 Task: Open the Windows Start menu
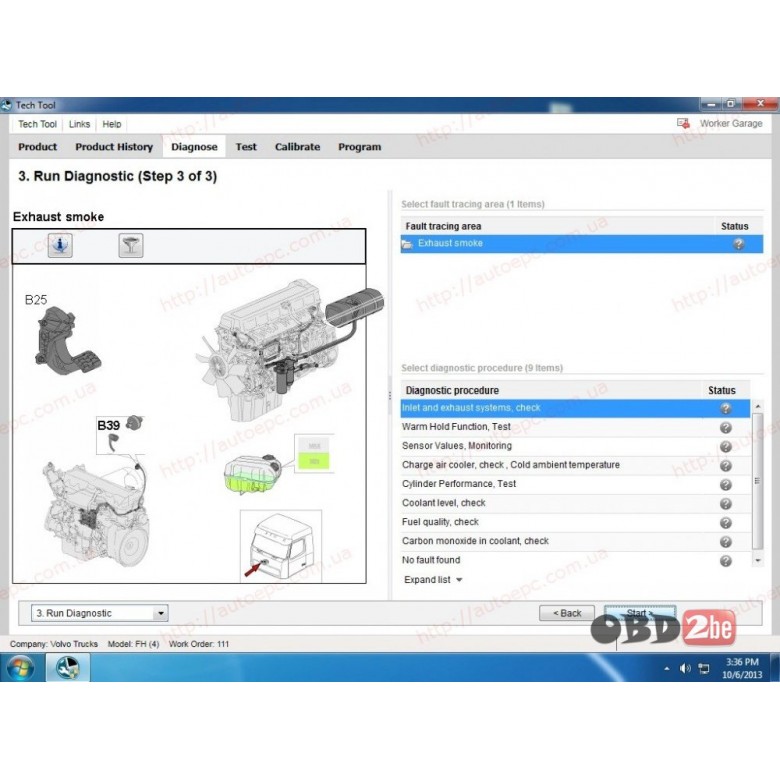(20, 667)
